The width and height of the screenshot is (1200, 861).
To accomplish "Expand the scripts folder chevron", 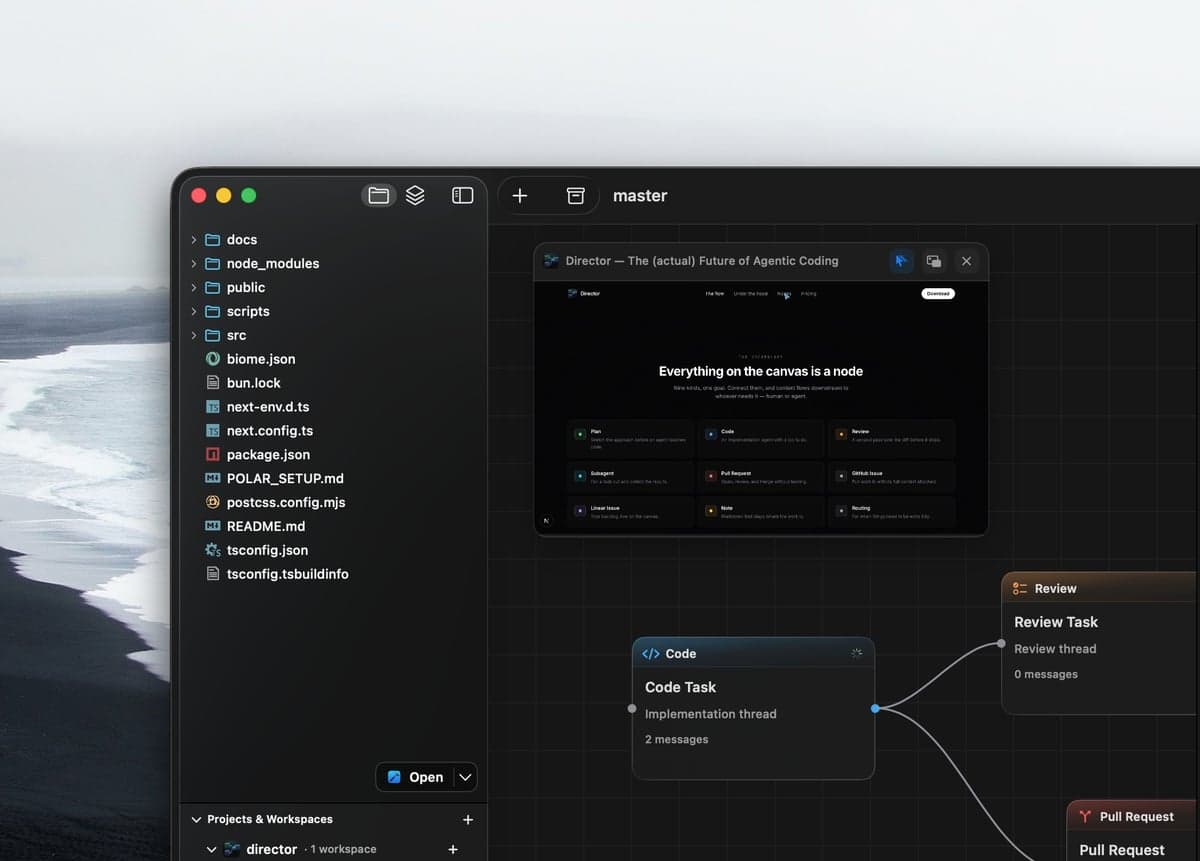I will tap(194, 312).
